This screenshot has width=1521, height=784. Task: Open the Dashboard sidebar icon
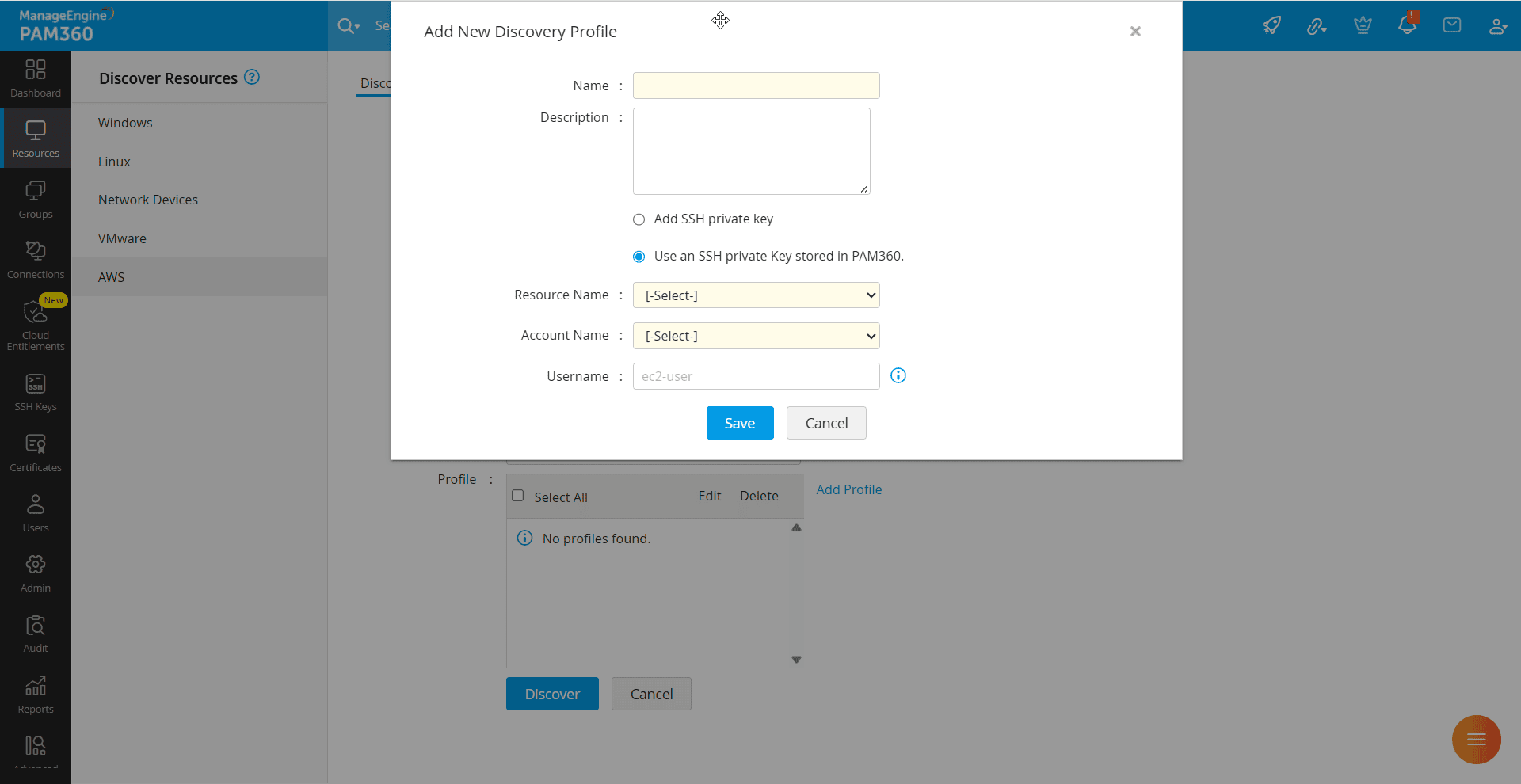[36, 78]
